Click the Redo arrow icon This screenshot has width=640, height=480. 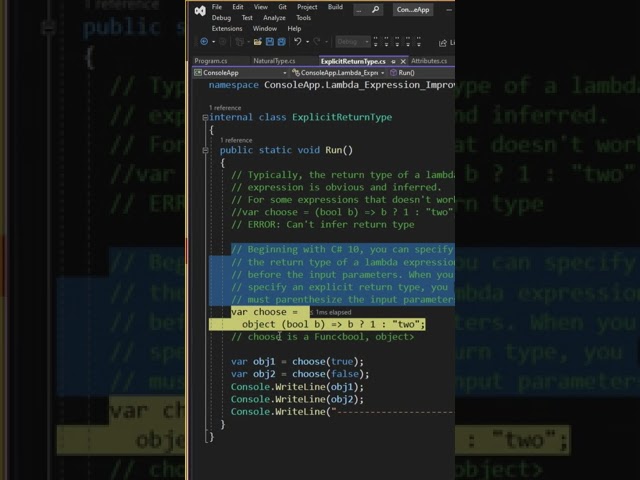(x=317, y=42)
